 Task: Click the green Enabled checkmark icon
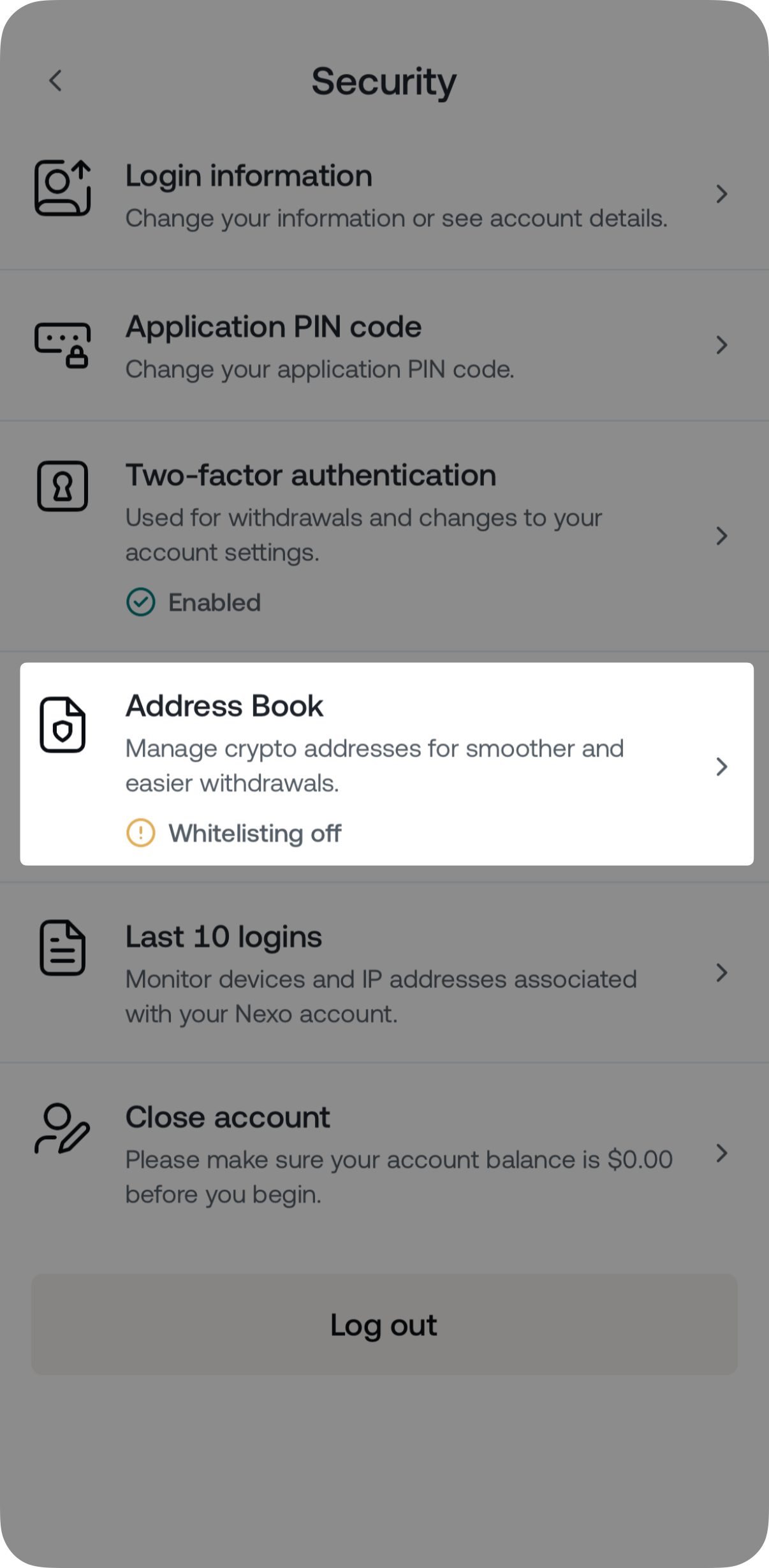141,602
